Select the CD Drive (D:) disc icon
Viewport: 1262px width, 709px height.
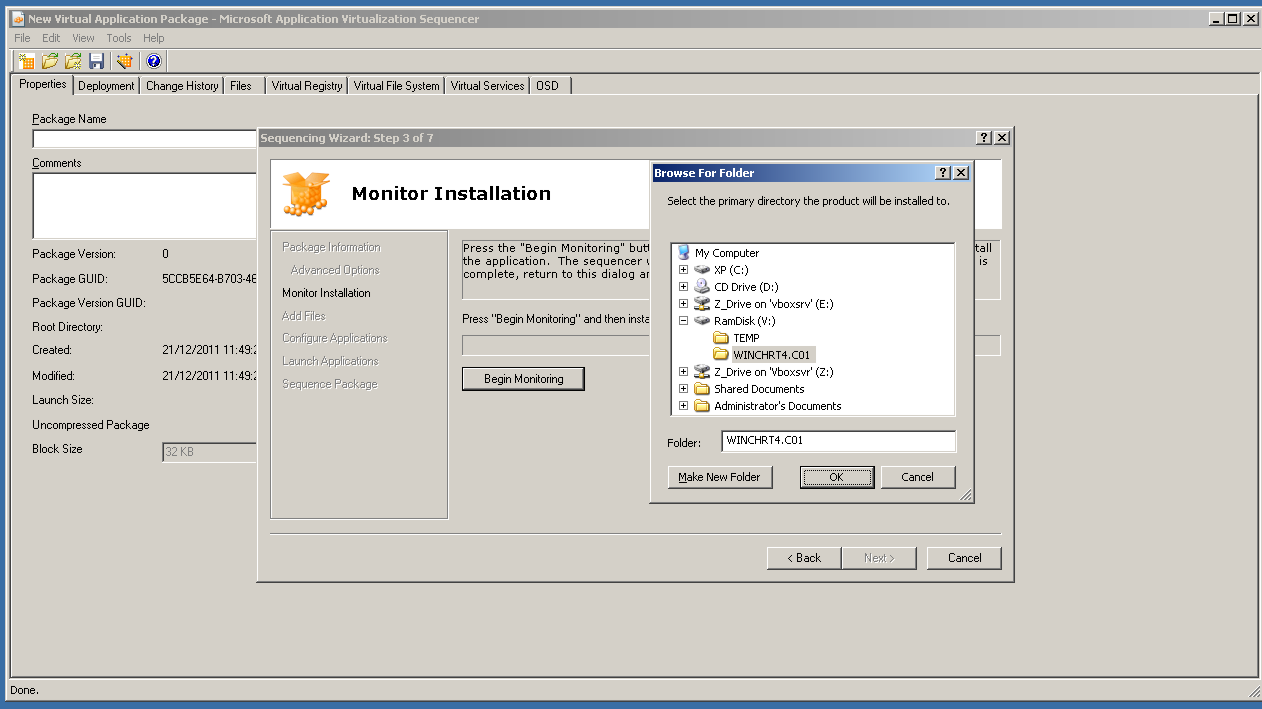click(702, 287)
